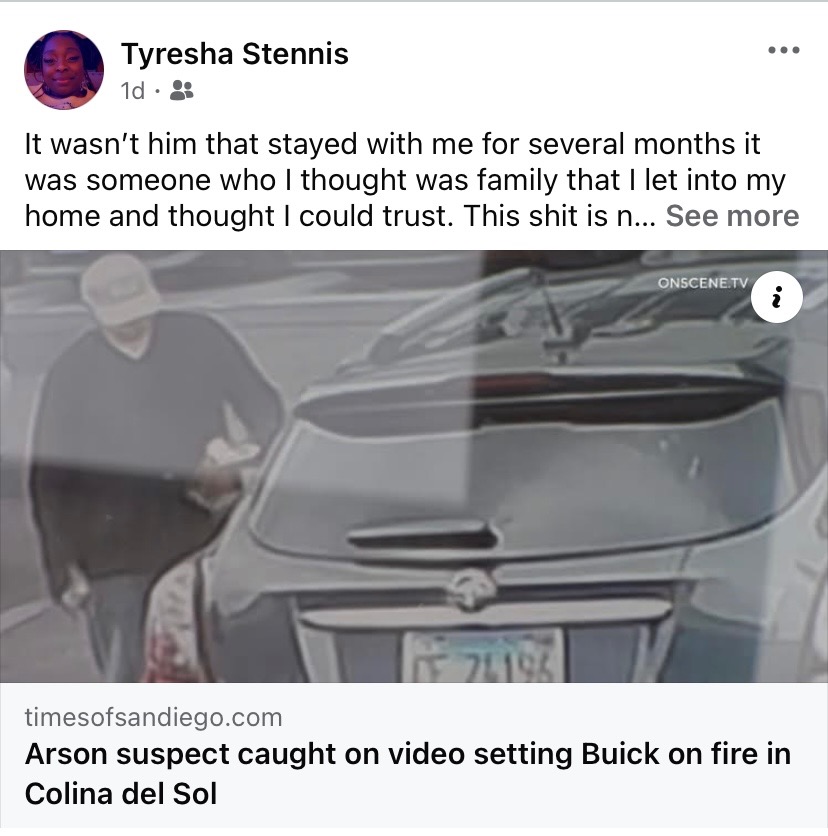Click the Buick's license plate in the image

[x=483, y=657]
